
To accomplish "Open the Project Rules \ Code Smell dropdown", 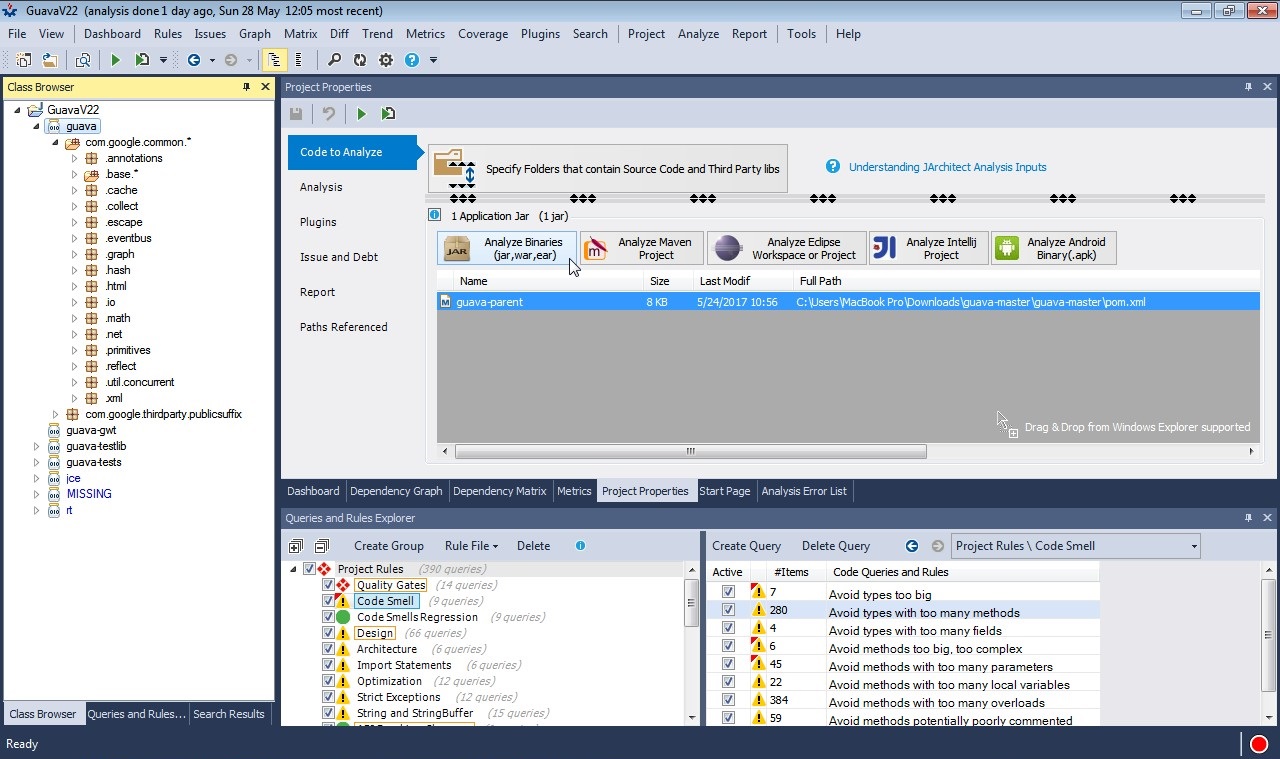I will pyautogui.click(x=1193, y=546).
